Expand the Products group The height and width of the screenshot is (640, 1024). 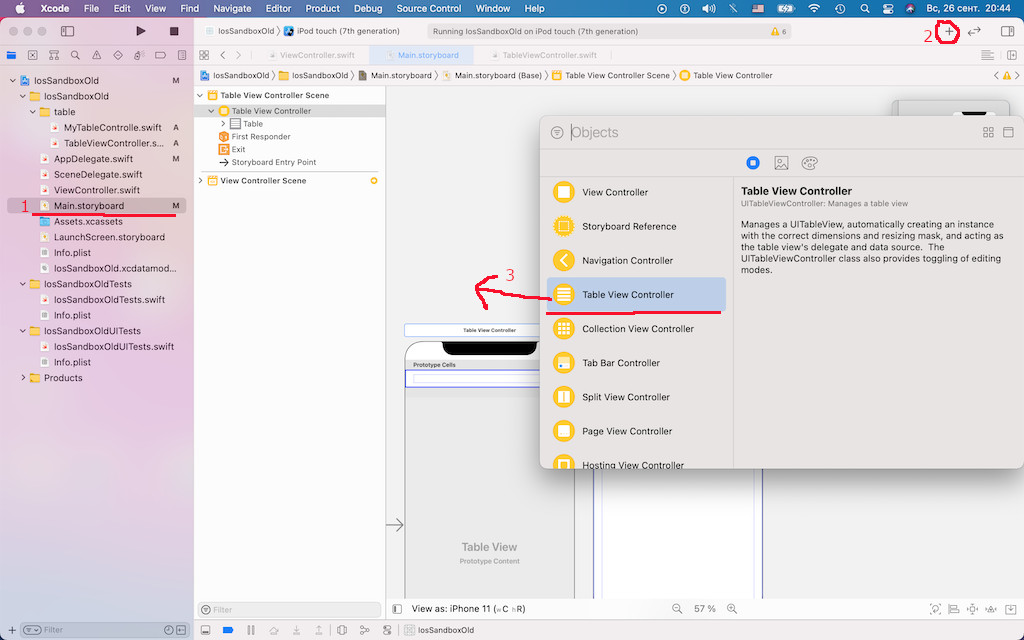point(23,378)
